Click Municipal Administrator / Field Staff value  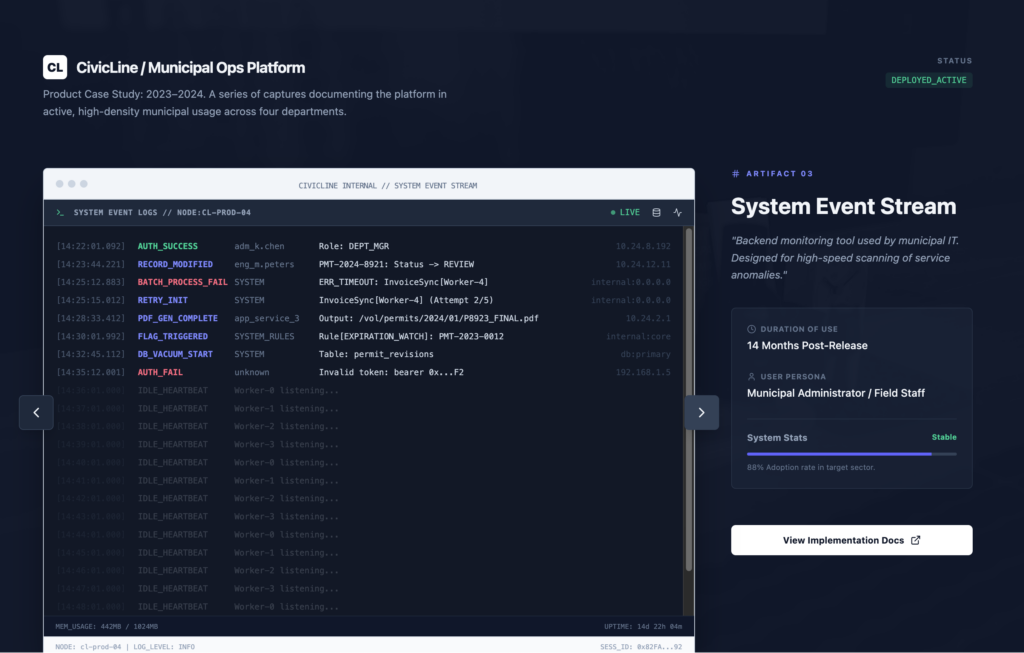(x=836, y=393)
